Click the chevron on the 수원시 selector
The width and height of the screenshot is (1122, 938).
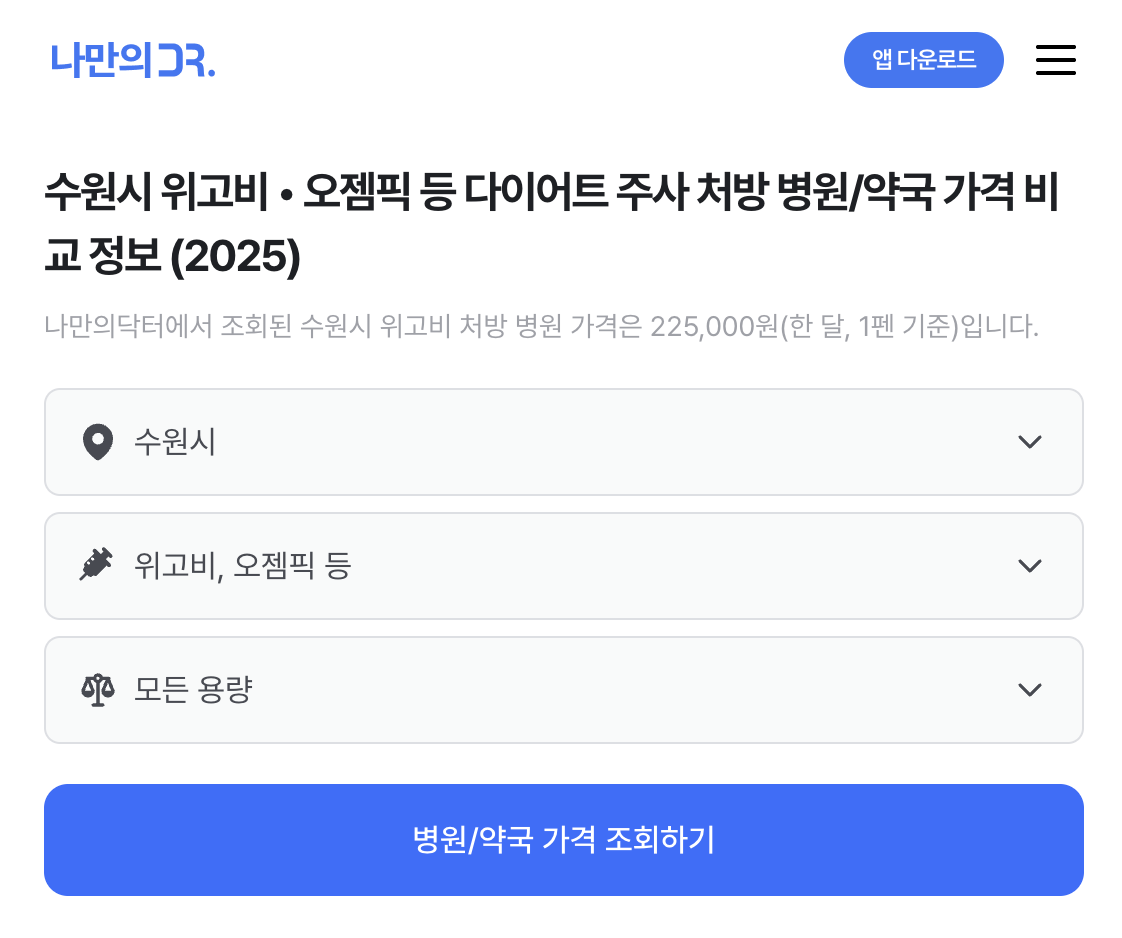pos(1030,442)
